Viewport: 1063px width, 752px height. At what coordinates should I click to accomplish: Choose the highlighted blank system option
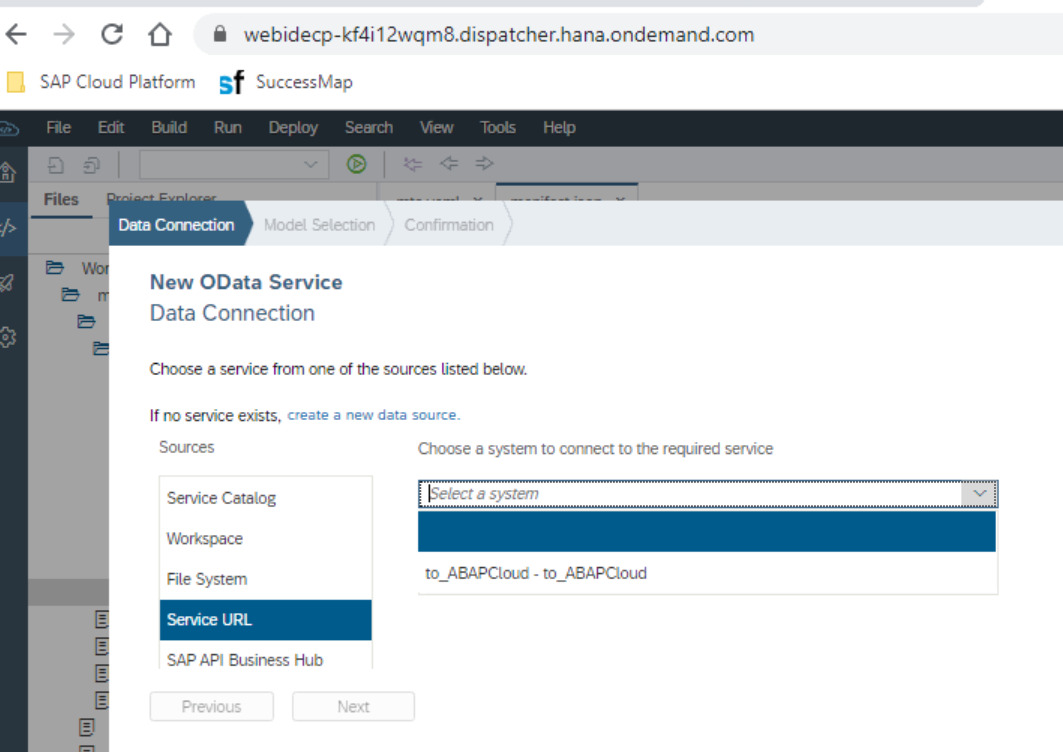tap(707, 532)
